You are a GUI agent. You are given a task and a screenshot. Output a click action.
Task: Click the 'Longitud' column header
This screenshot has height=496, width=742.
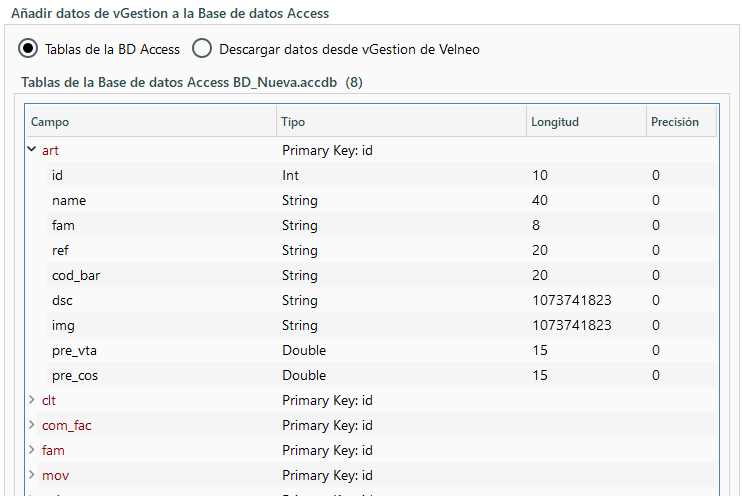584,122
